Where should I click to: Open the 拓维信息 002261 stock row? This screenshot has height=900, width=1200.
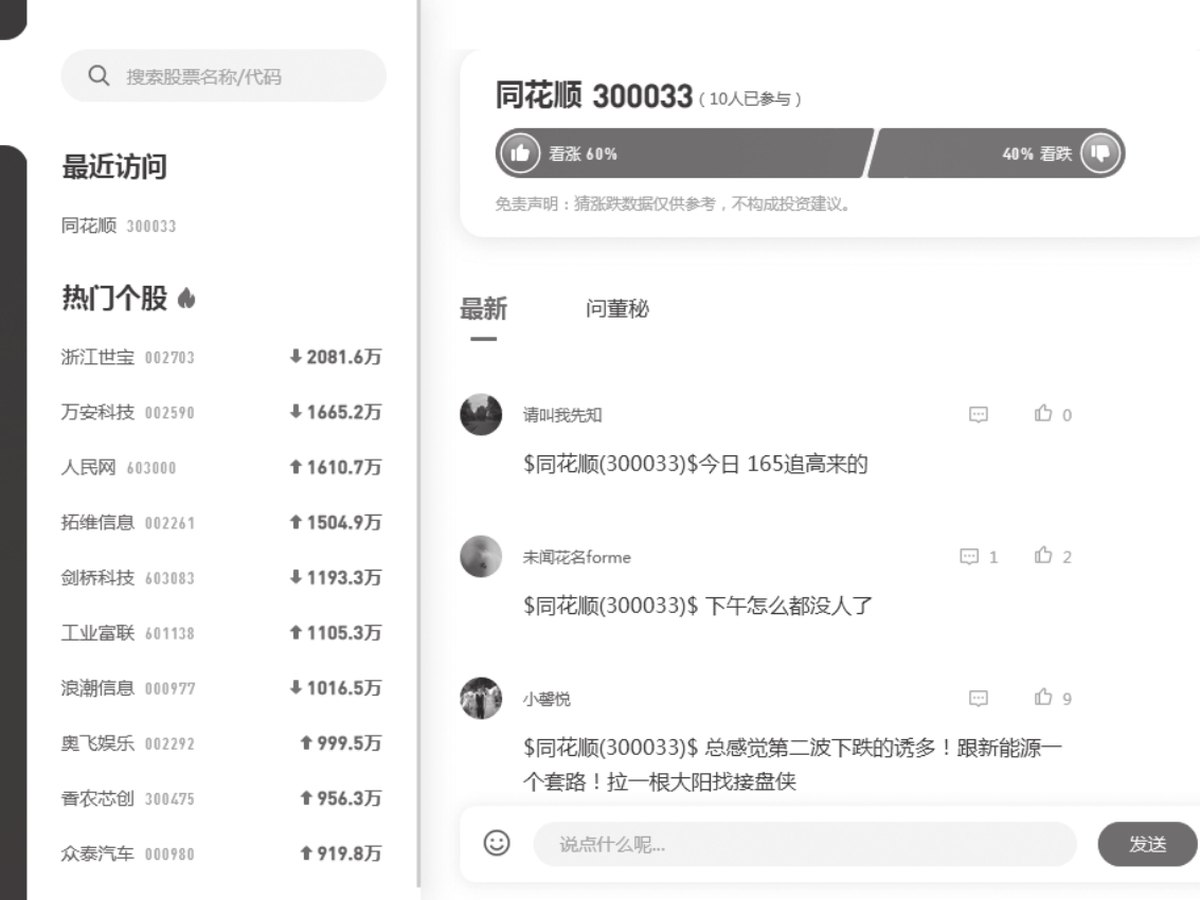coord(221,522)
